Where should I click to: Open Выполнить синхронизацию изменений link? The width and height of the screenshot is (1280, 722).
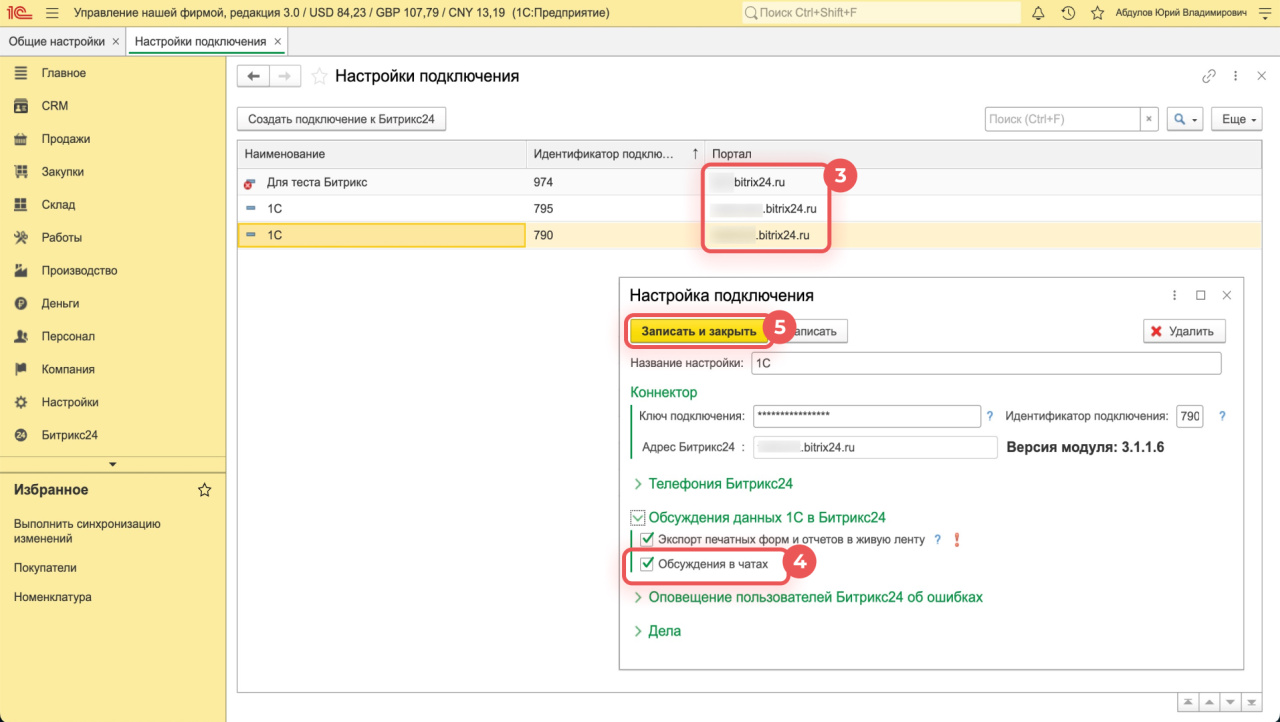(x=87, y=531)
